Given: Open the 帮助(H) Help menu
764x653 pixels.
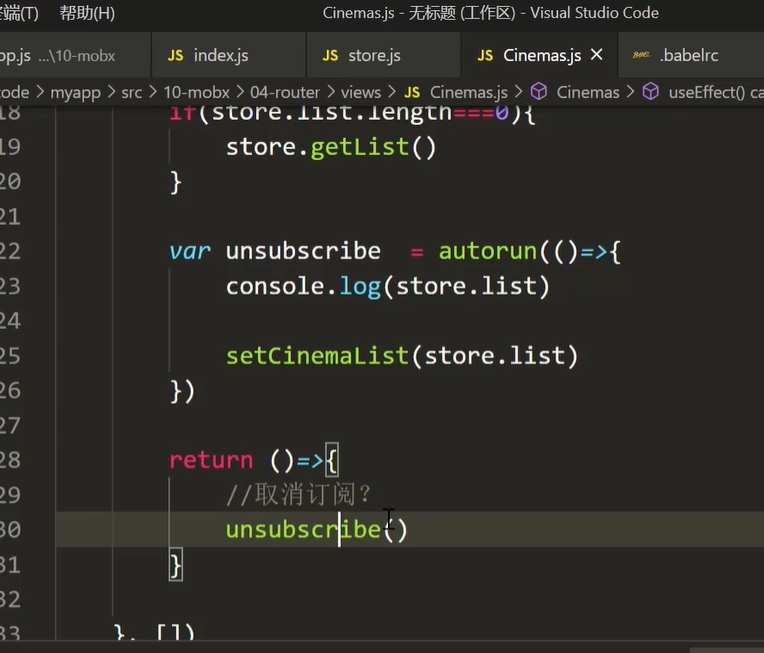Looking at the screenshot, I should [x=87, y=13].
